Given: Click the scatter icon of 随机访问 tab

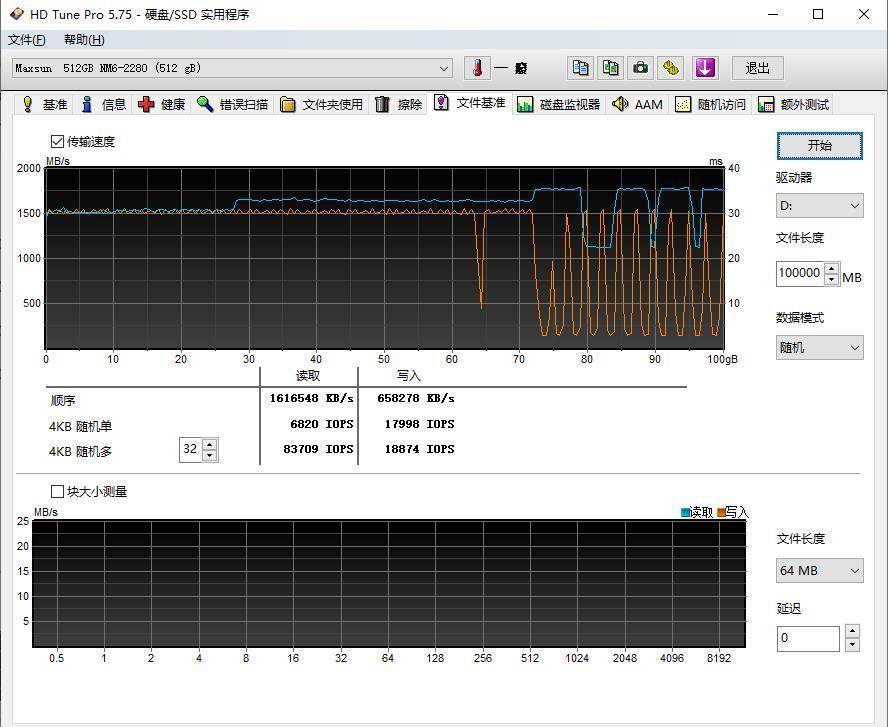Looking at the screenshot, I should pyautogui.click(x=683, y=105).
